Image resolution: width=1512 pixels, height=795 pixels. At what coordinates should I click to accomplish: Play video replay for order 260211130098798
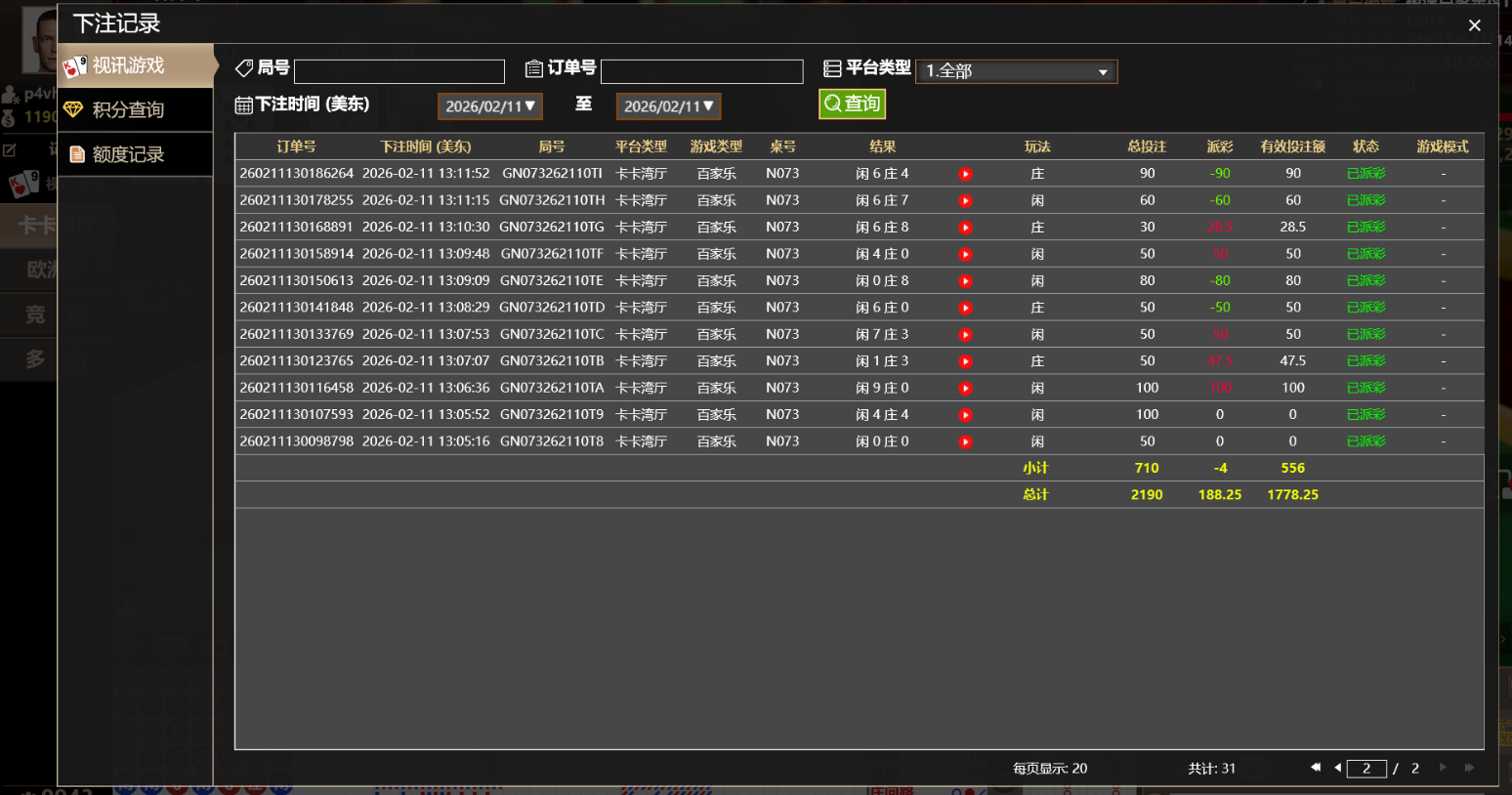pyautogui.click(x=965, y=440)
